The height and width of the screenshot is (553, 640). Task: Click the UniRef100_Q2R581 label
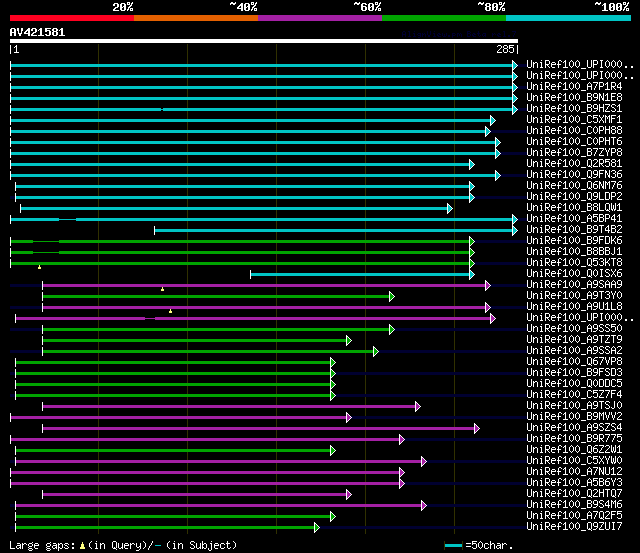click(x=574, y=164)
